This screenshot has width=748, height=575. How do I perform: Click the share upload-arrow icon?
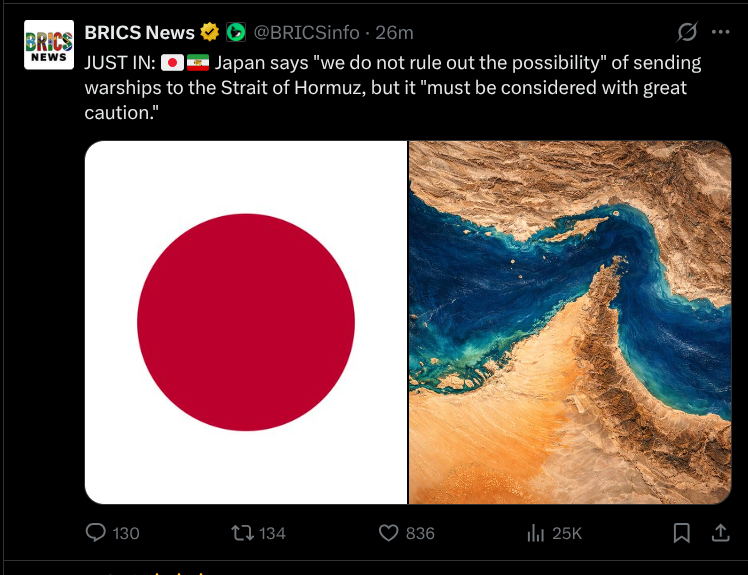720,533
